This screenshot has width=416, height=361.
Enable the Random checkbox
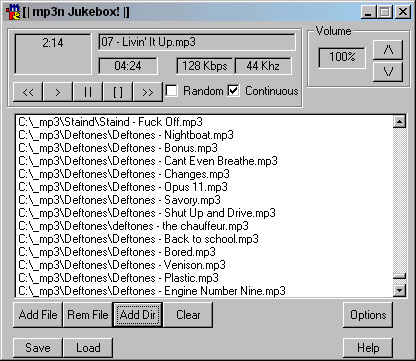pyautogui.click(x=171, y=91)
